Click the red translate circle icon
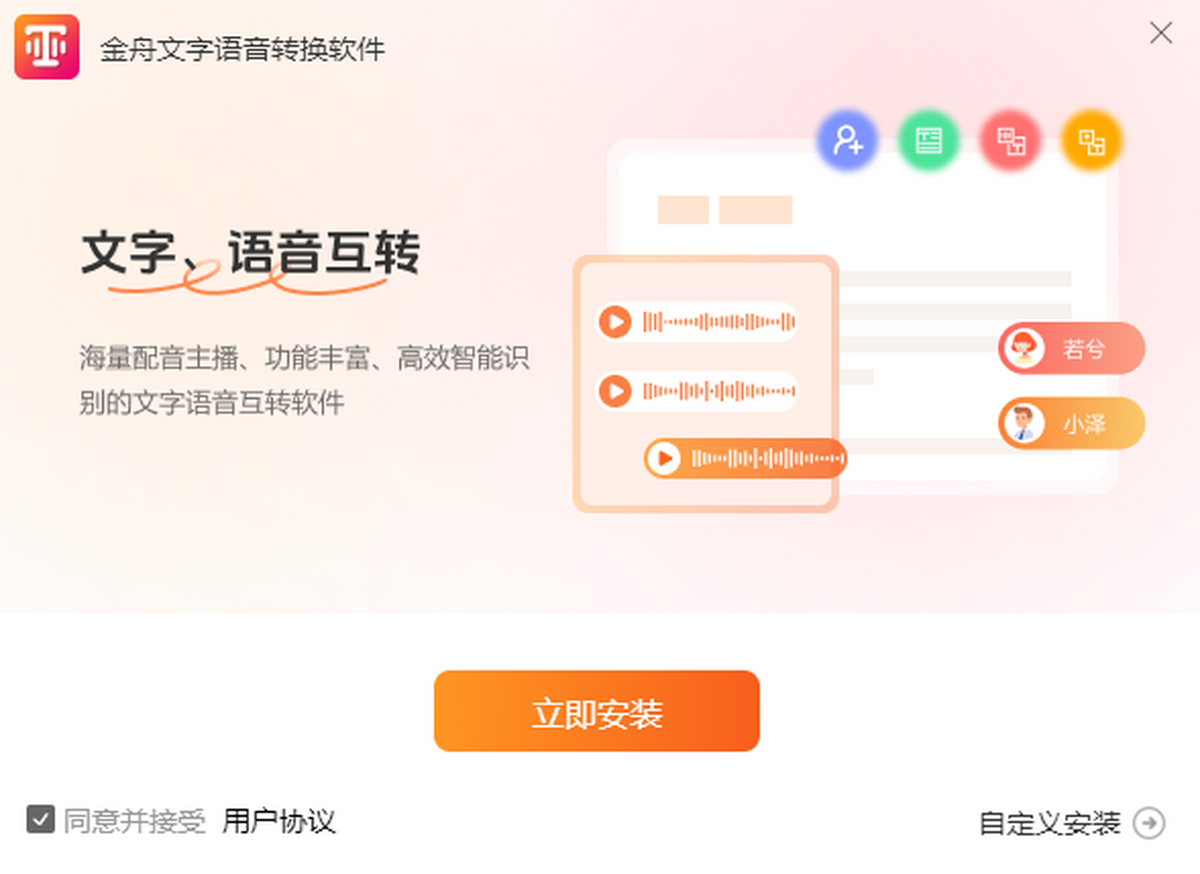Screen dimensions: 1200x874 click(1011, 140)
